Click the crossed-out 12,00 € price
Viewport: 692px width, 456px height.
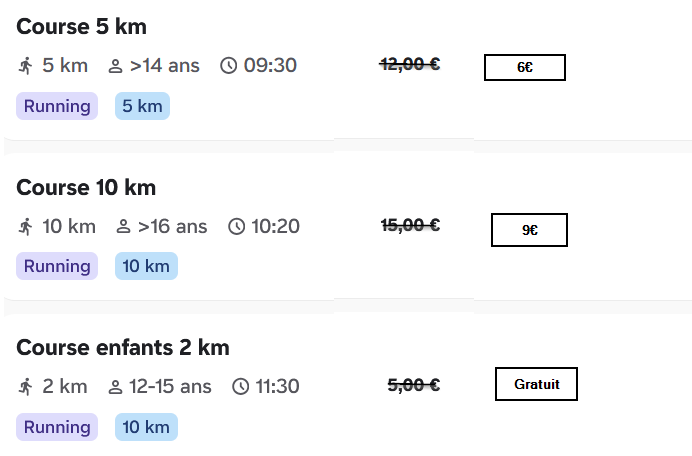tap(410, 64)
